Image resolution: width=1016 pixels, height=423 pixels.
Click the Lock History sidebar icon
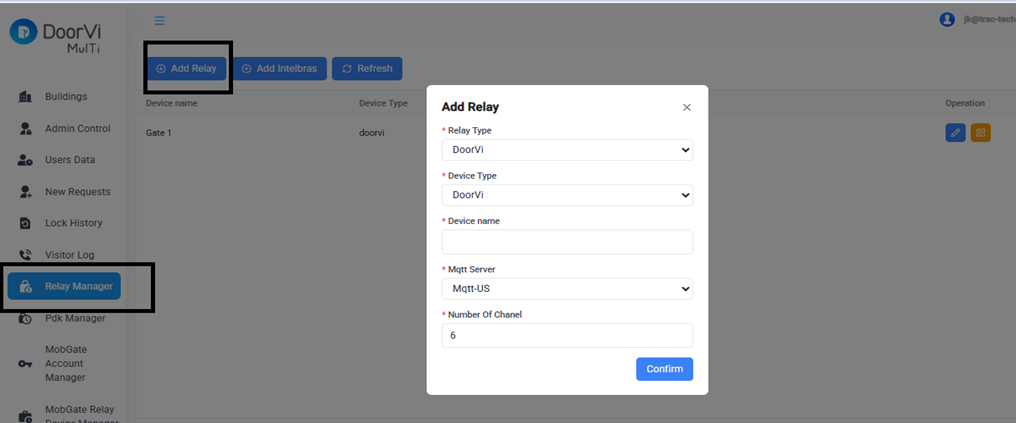point(25,223)
